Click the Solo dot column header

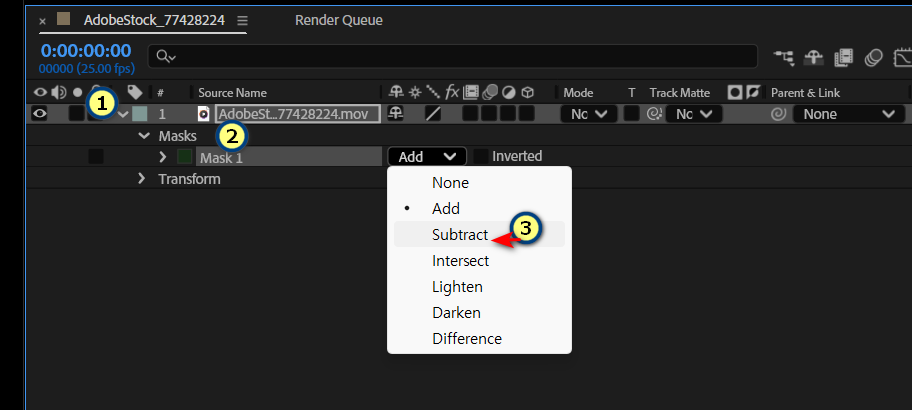click(77, 92)
